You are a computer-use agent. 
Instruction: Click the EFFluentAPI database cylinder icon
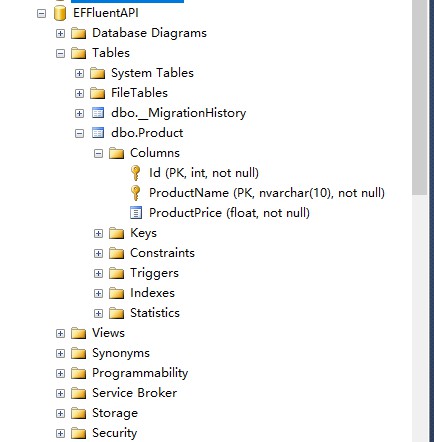(60, 13)
